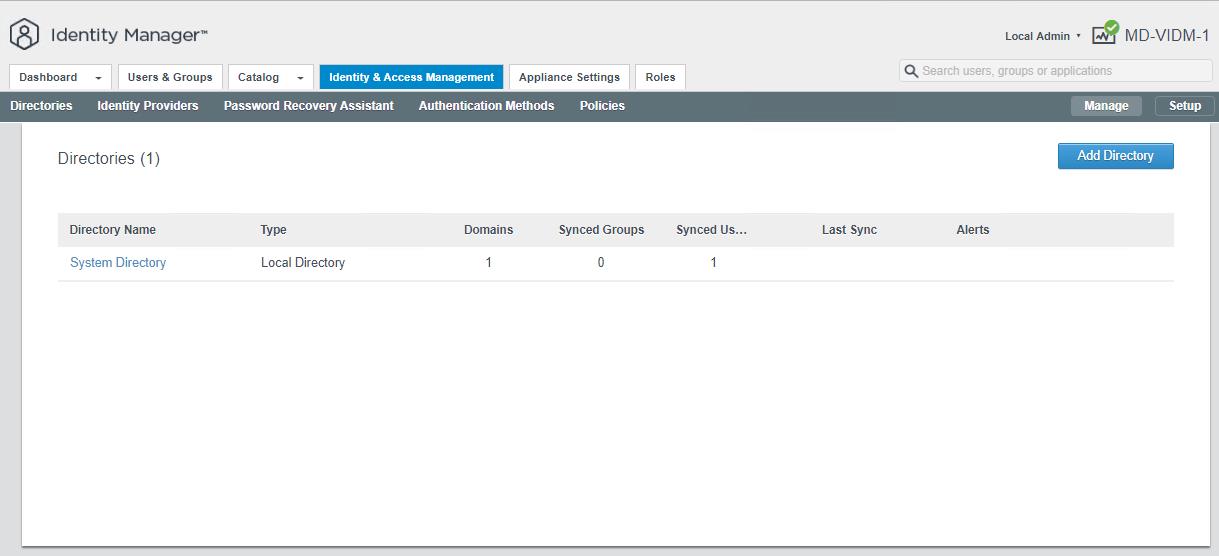Expand the Catalog tab dropdown arrow
This screenshot has height=556, width=1219.
[x=300, y=78]
